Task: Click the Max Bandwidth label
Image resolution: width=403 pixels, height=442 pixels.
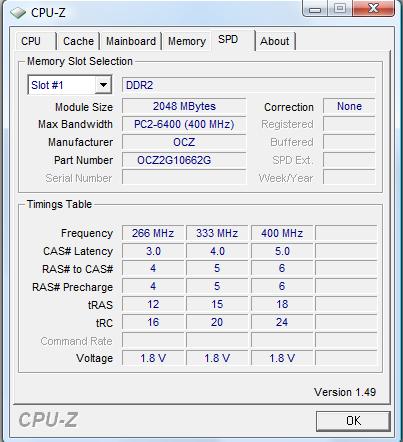Action: pyautogui.click(x=76, y=124)
